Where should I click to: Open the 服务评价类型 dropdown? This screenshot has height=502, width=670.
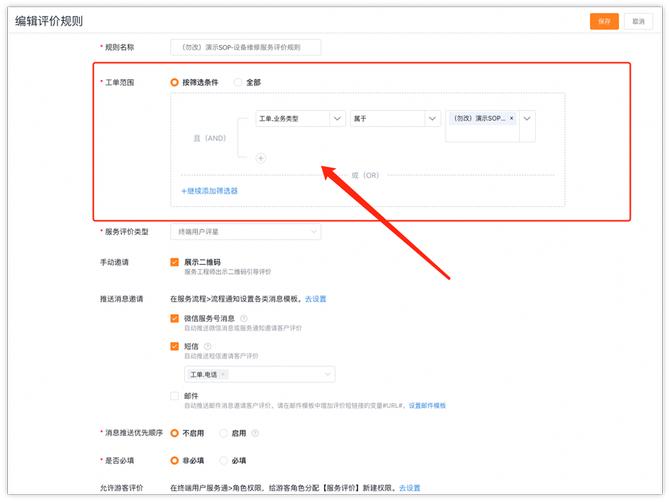pyautogui.click(x=245, y=232)
